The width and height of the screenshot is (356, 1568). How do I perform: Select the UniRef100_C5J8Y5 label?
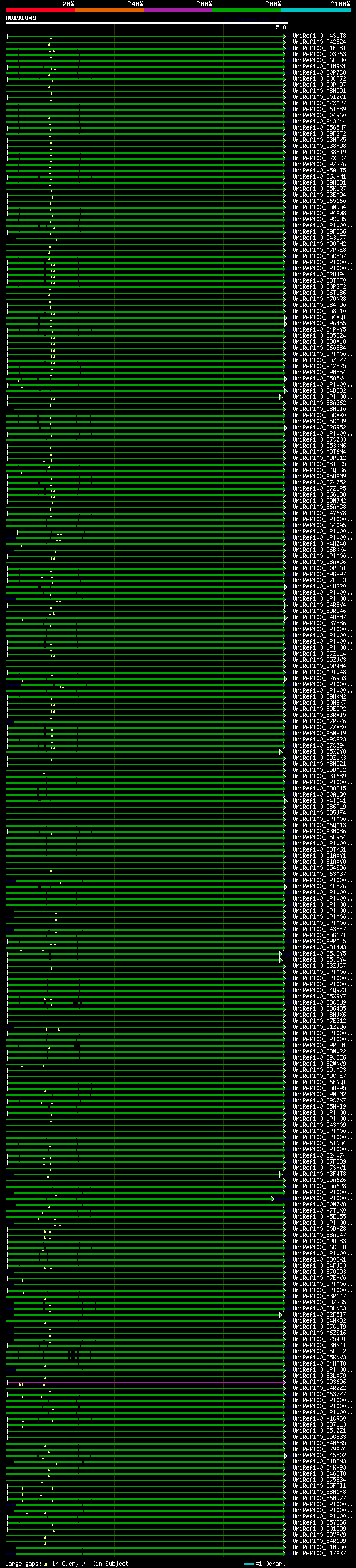pos(319,954)
